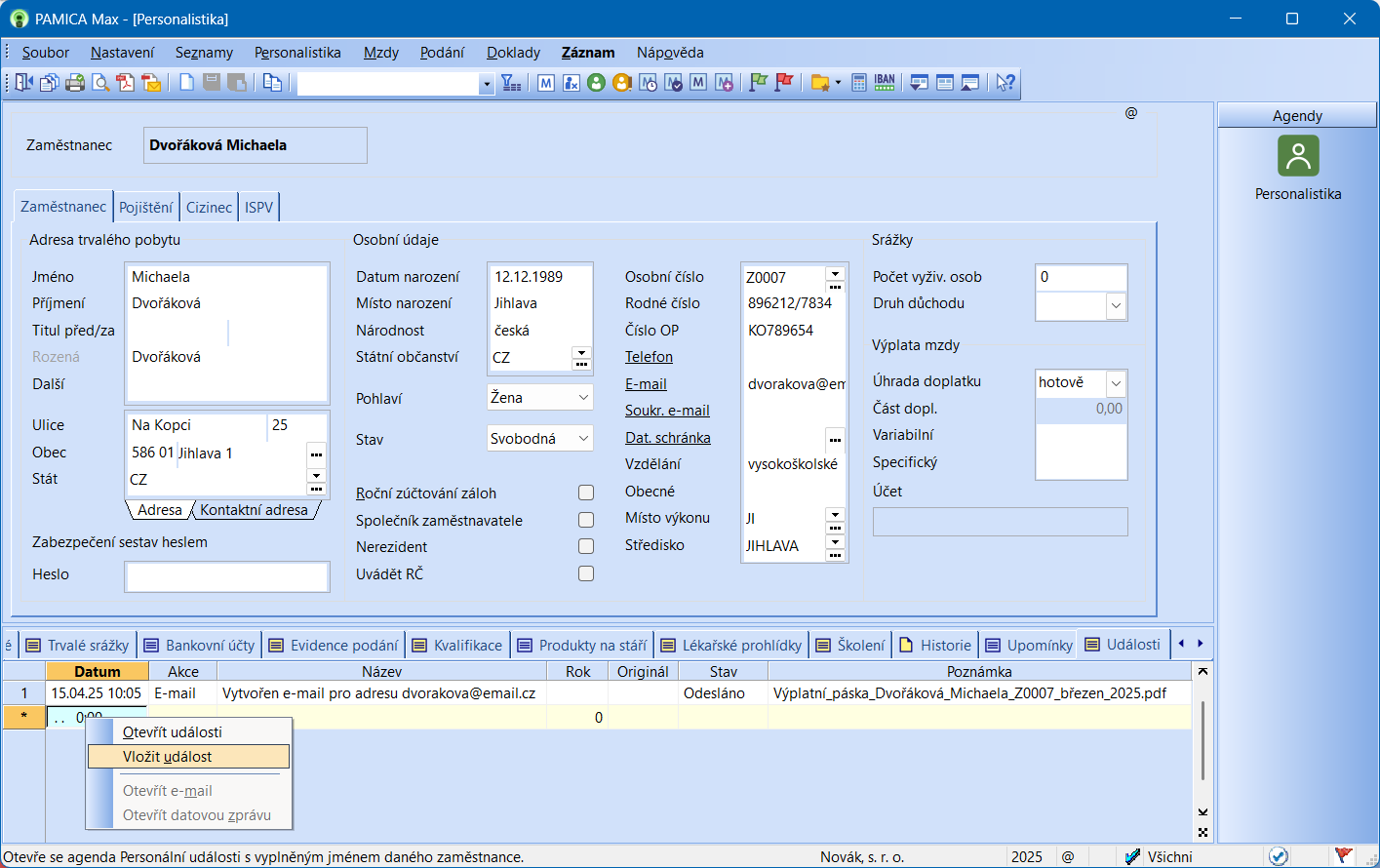1380x868 pixels.
Task: Tick the Nerezident checkbox
Action: click(x=586, y=546)
